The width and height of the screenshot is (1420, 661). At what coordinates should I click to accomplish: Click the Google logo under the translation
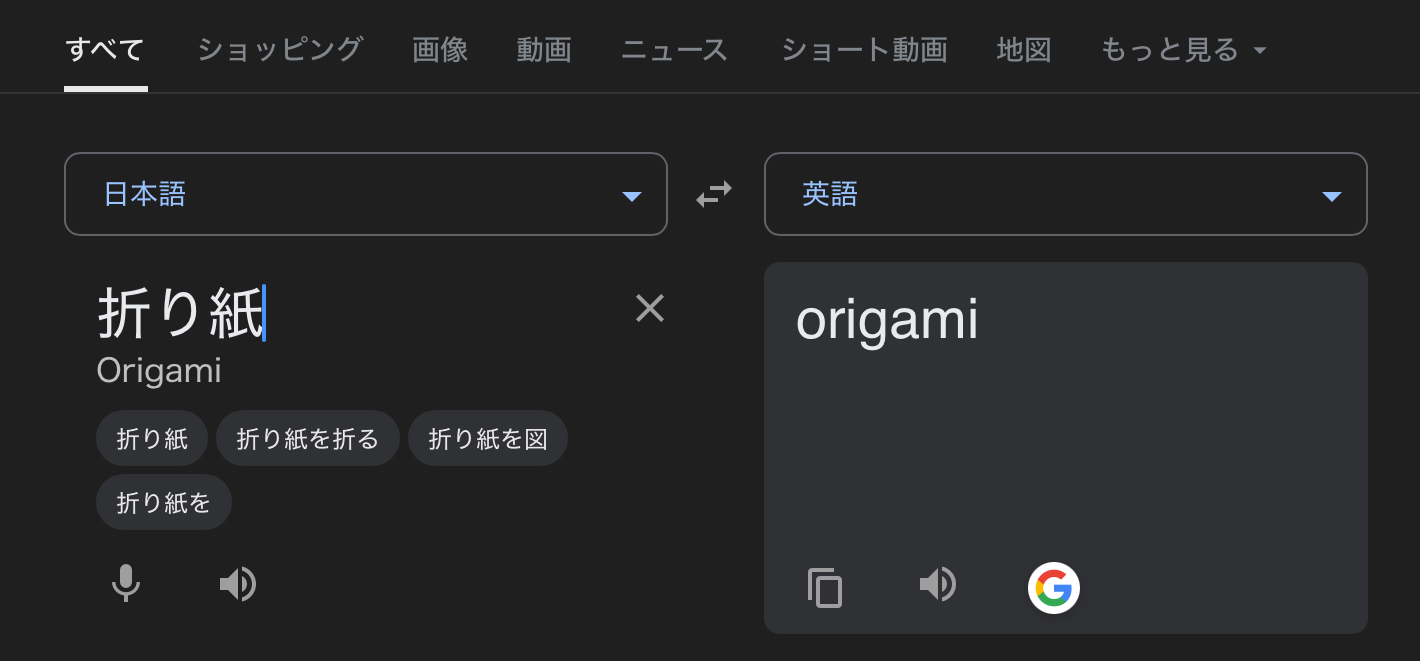1053,587
